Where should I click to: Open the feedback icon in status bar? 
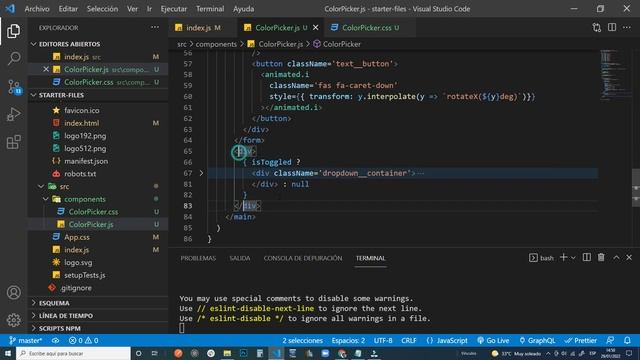point(610,340)
